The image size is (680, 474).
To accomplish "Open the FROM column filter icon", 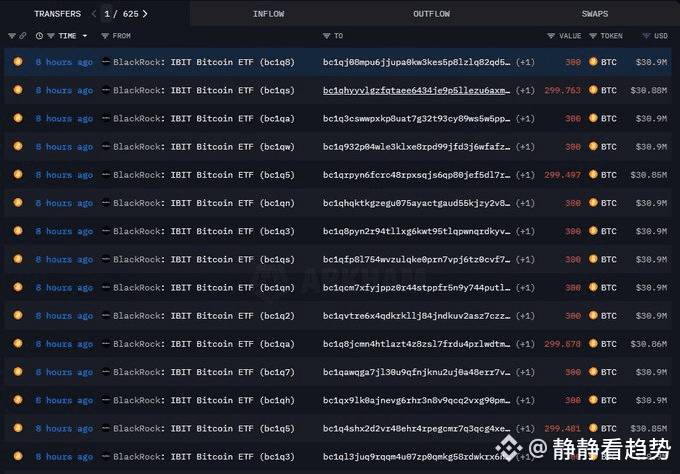I will tap(106, 36).
